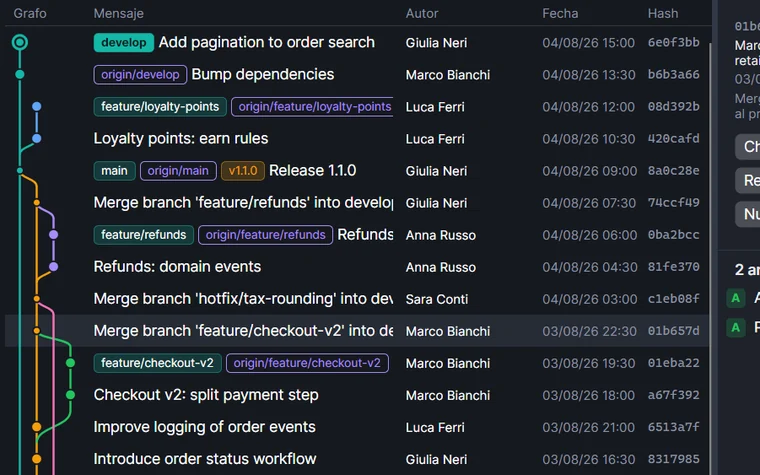
Task: Select the origin/feature/checkout-v2 remote label
Action: [x=307, y=363]
